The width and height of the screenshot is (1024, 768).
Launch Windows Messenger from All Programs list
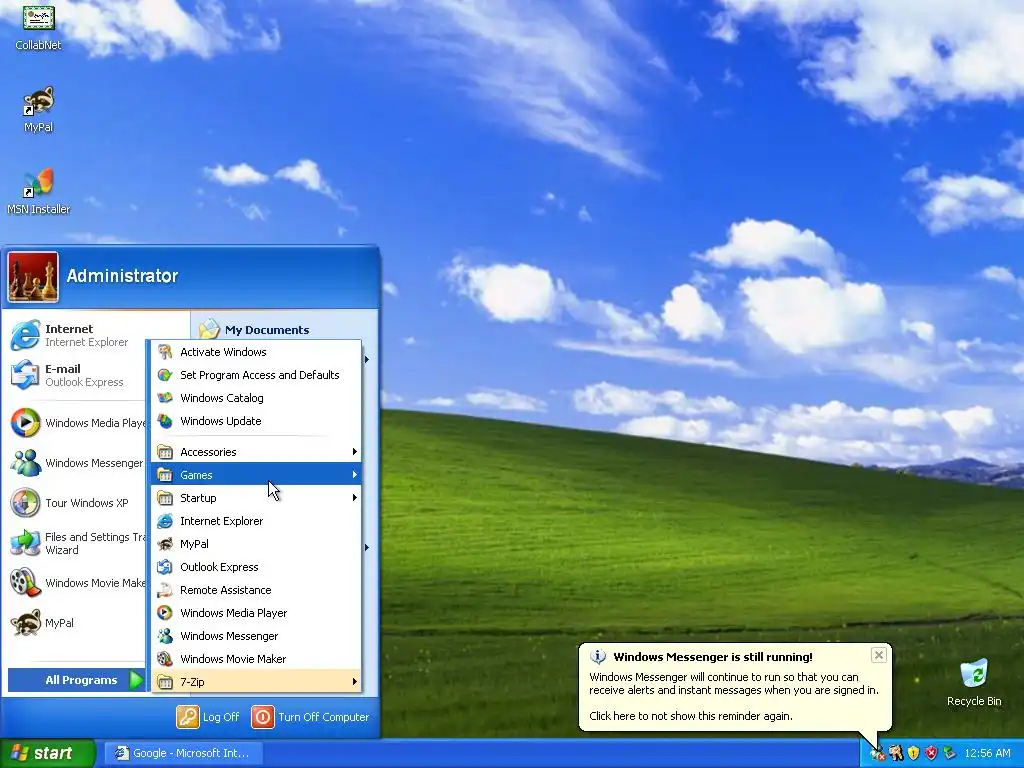point(256,636)
